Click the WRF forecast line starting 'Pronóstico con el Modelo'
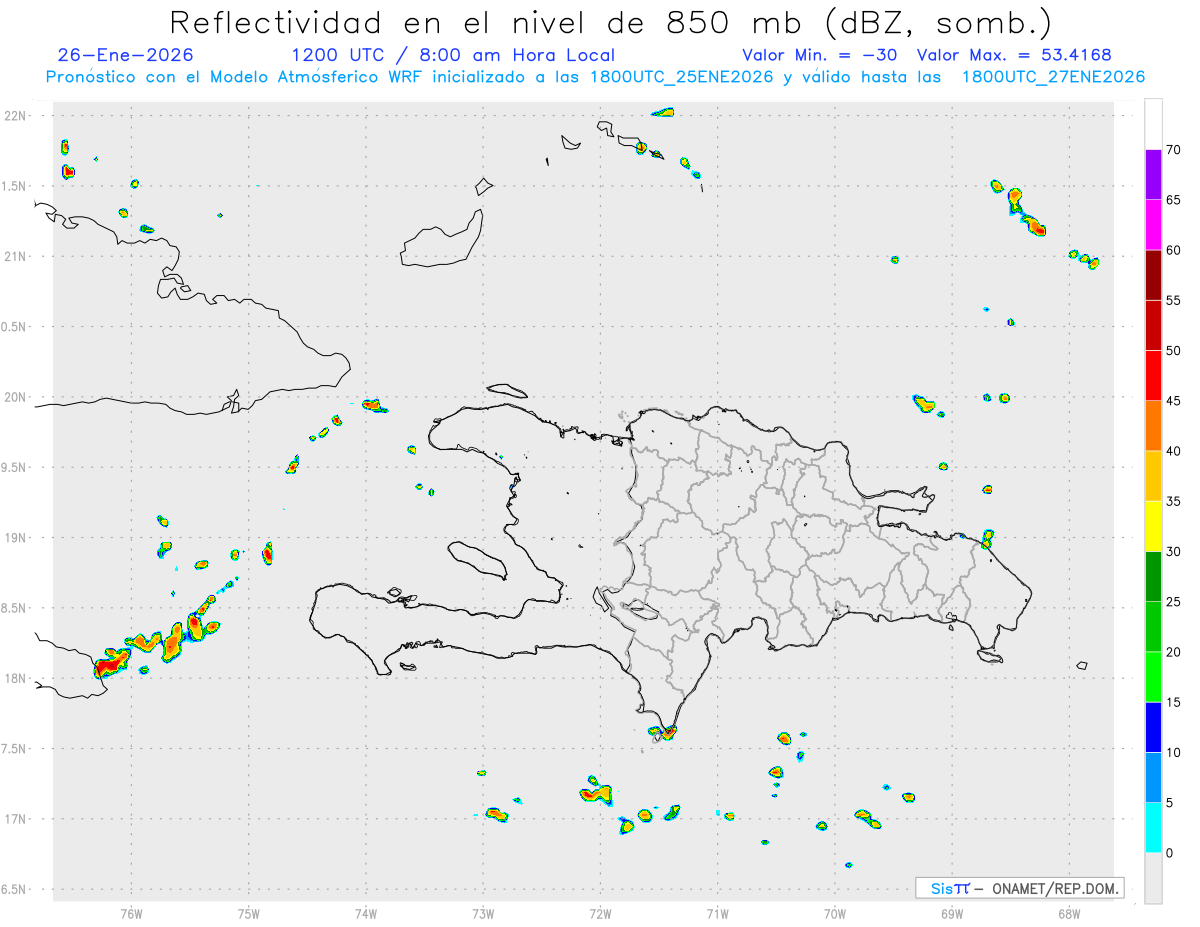 tap(595, 77)
